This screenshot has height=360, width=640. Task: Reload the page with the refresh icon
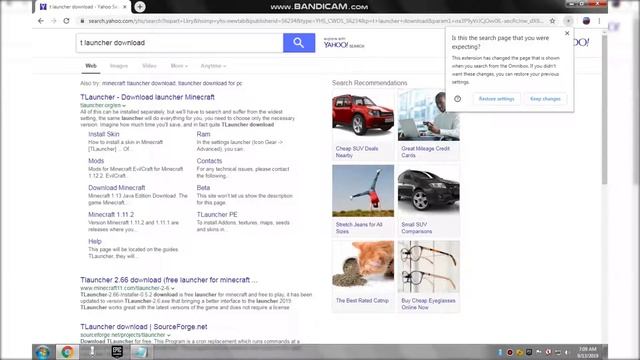(x=67, y=21)
